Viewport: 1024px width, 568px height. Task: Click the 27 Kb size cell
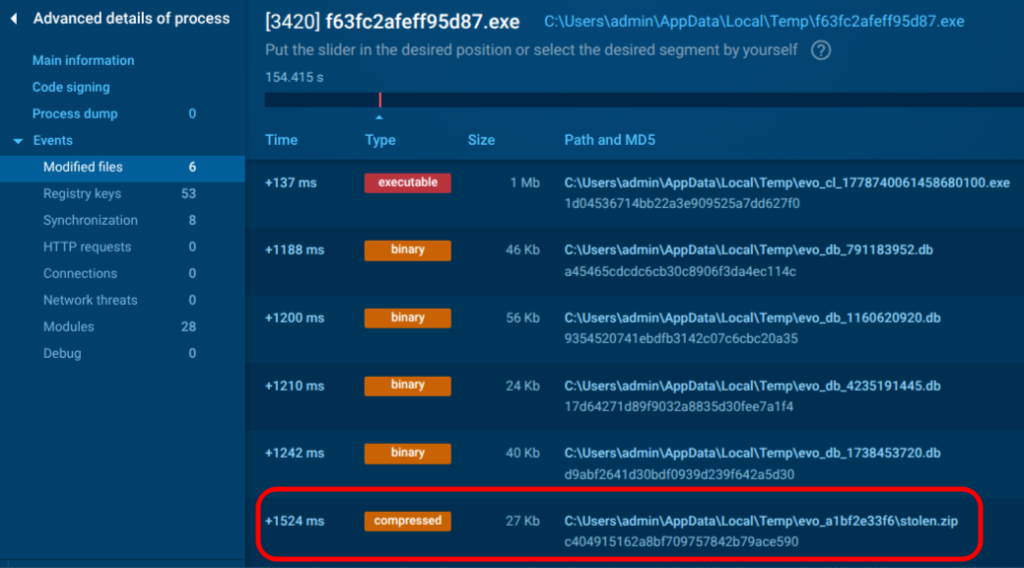point(522,522)
